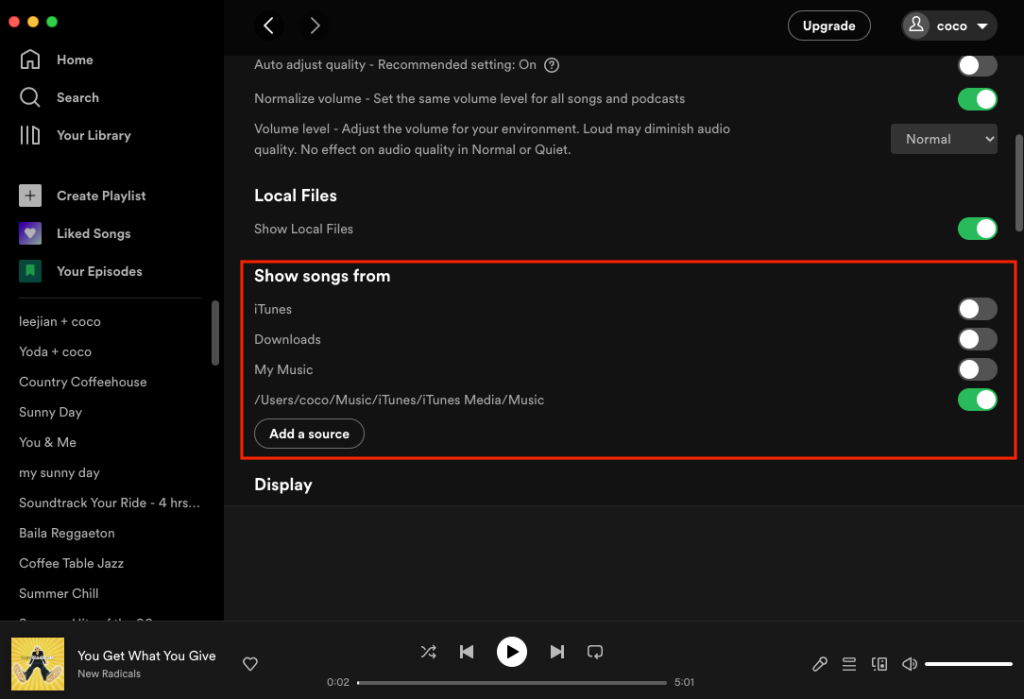Mute audio with the speaker icon
This screenshot has width=1024, height=699.
pos(909,664)
